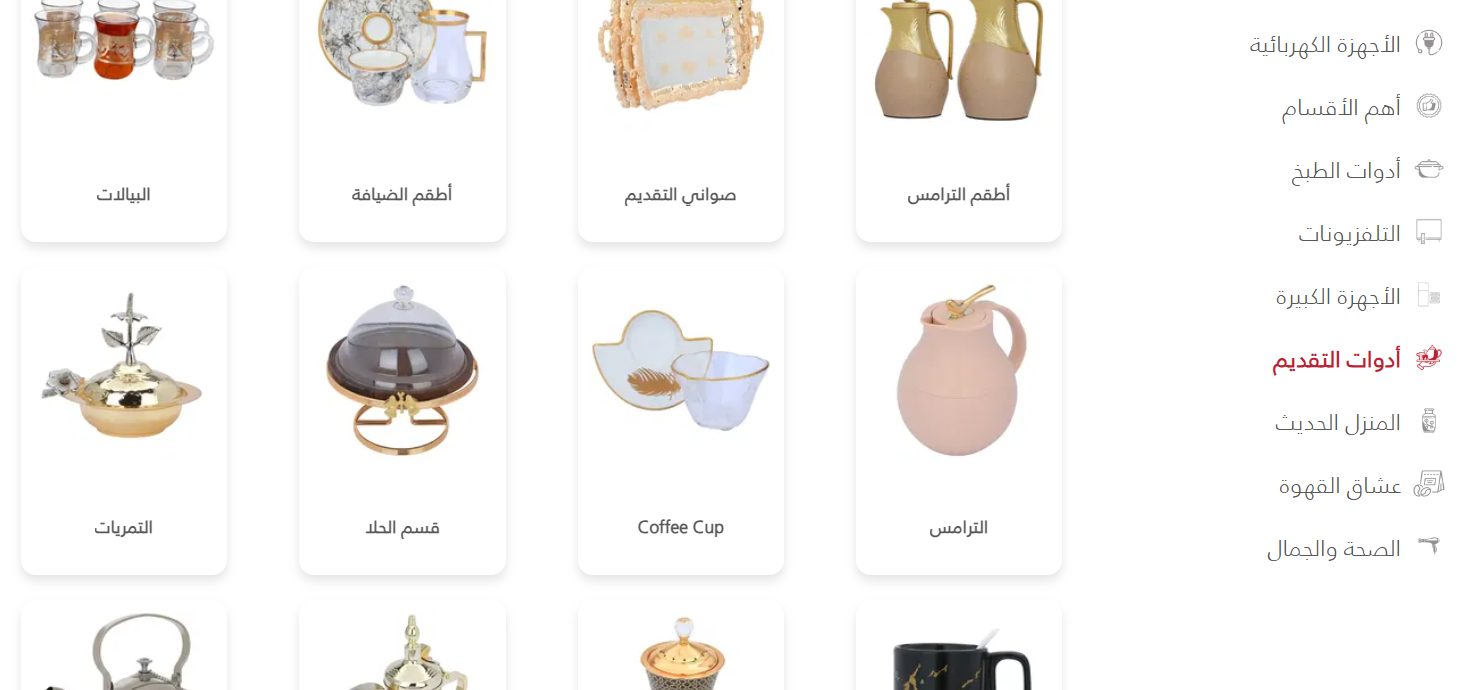The height and width of the screenshot is (690, 1467).
Task: Click the pink thermos product image
Action: pos(959,371)
